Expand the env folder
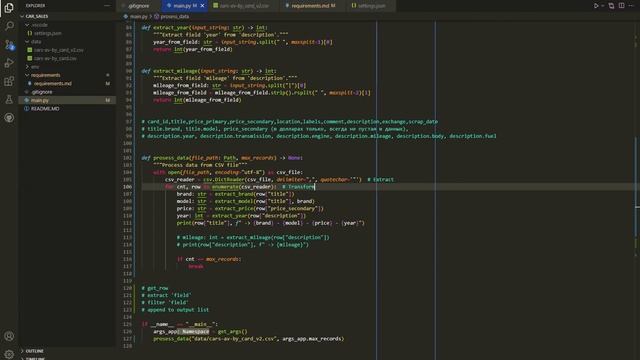640x360 pixels. pos(35,67)
